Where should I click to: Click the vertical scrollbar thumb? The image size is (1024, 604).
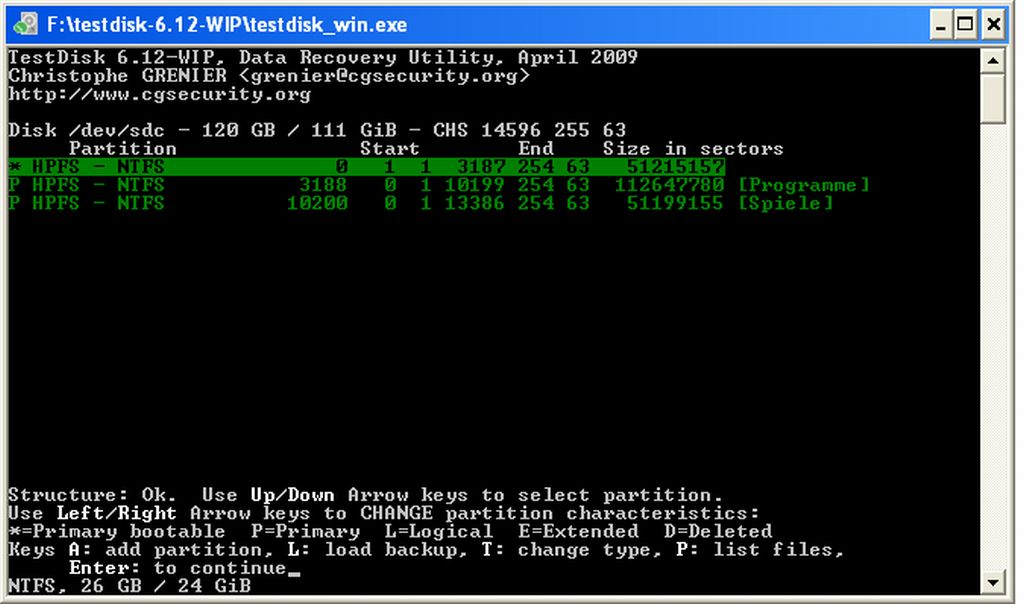click(x=993, y=98)
